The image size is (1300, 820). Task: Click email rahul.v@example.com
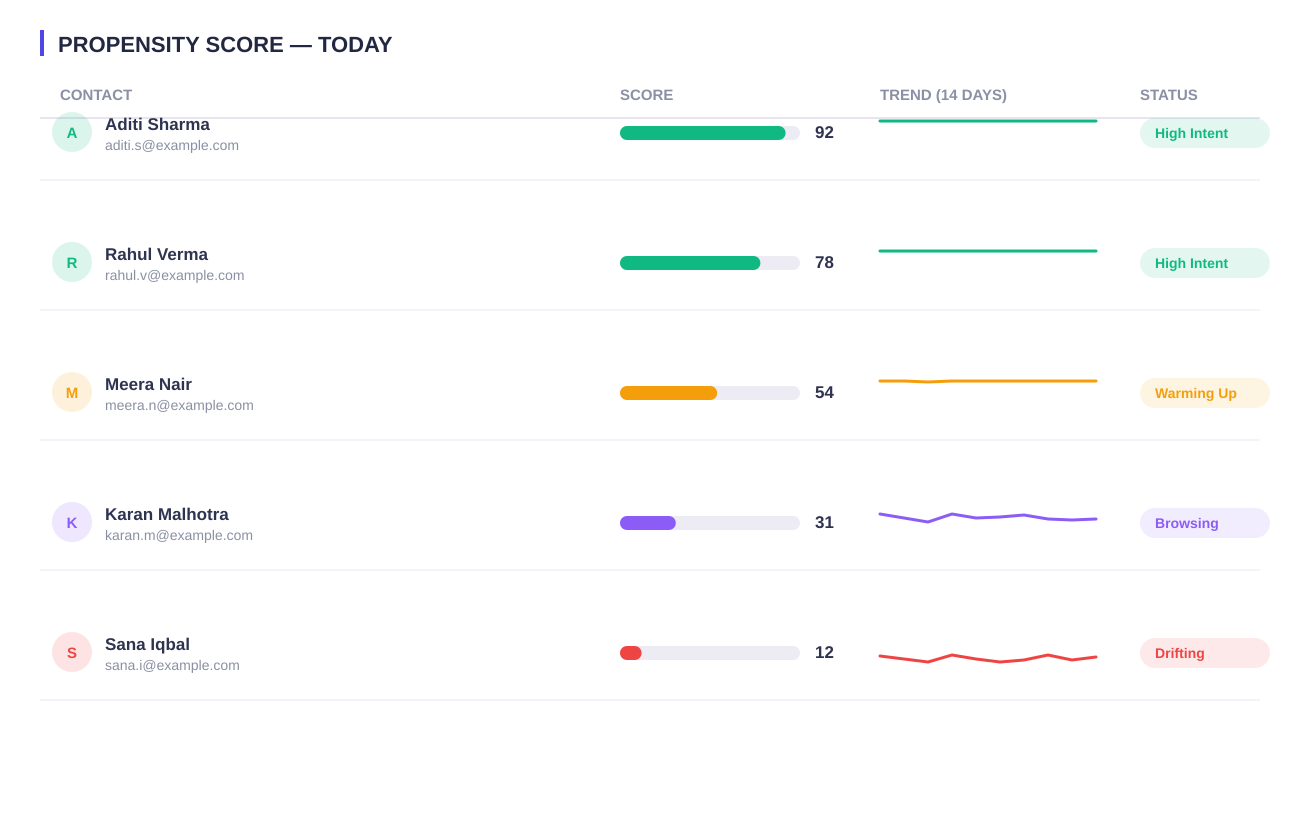(x=174, y=275)
